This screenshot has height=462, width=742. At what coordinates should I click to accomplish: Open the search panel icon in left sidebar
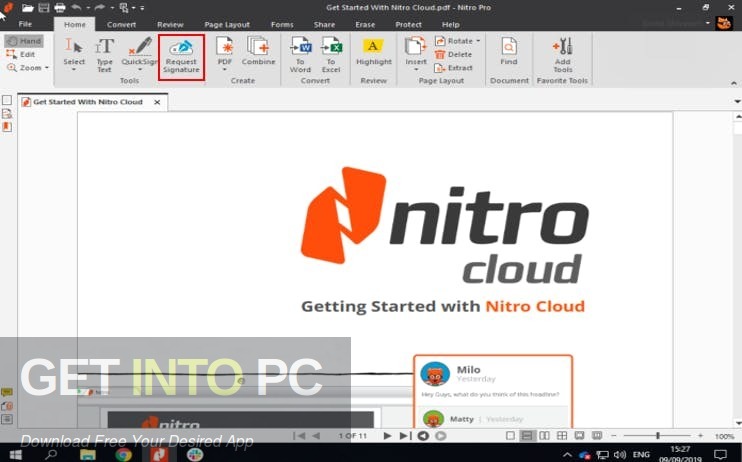click(7, 114)
